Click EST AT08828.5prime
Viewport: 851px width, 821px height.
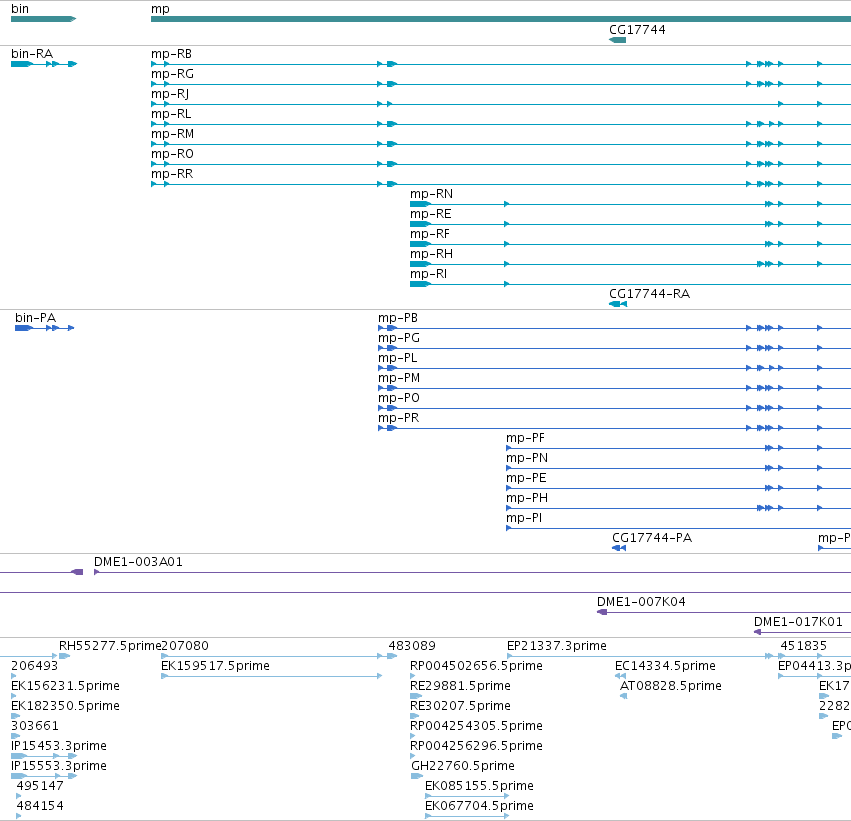(x=671, y=686)
